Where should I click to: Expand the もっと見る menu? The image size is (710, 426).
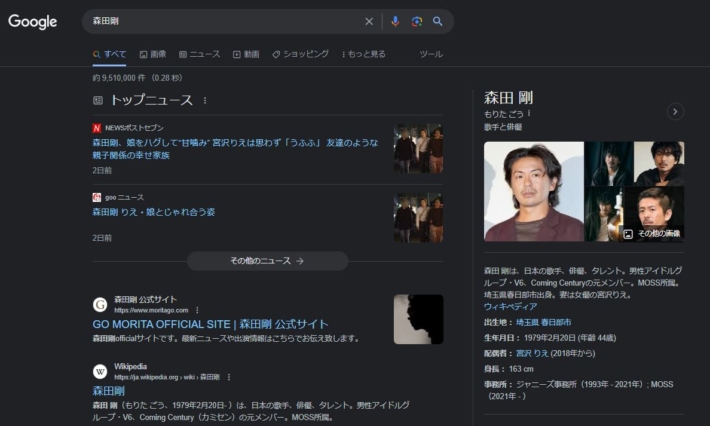(x=364, y=54)
